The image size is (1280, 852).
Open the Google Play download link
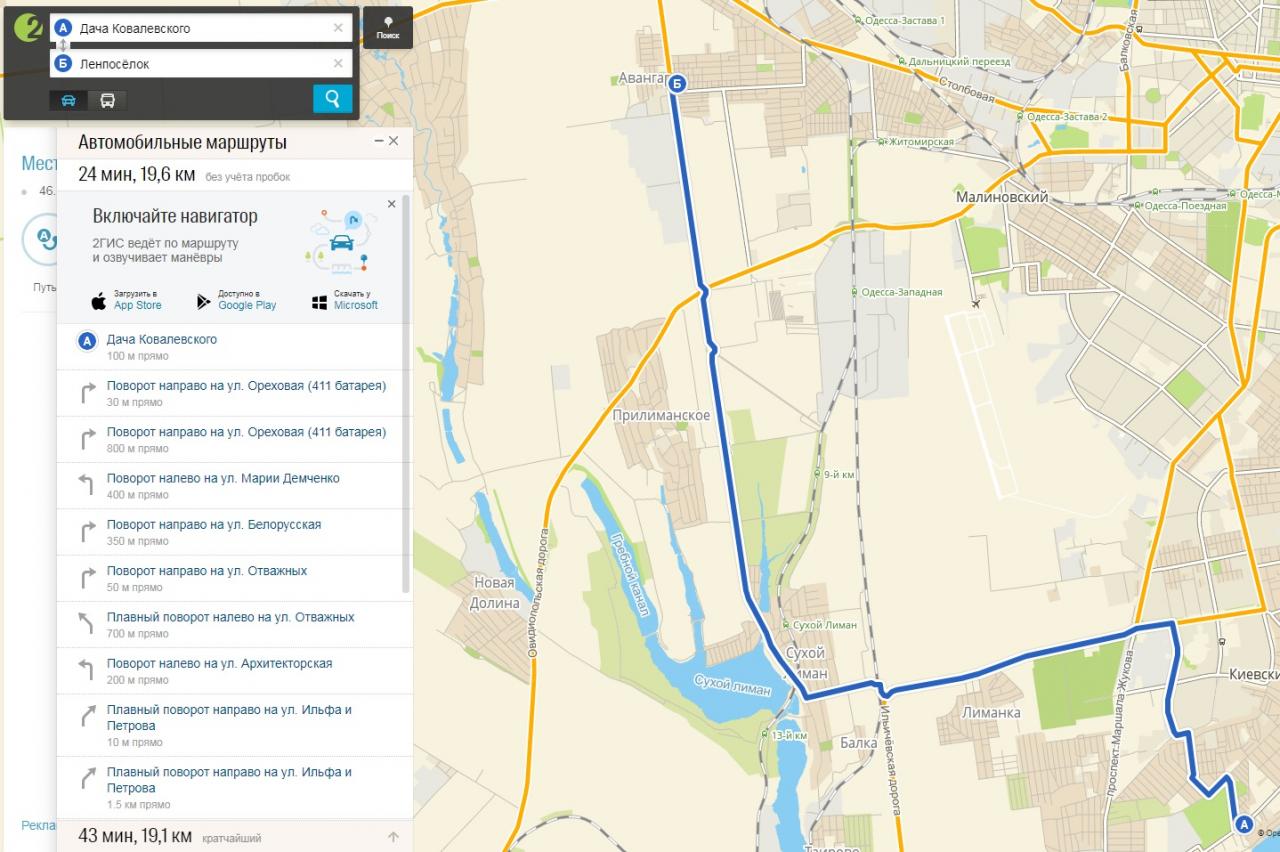pyautogui.click(x=237, y=300)
